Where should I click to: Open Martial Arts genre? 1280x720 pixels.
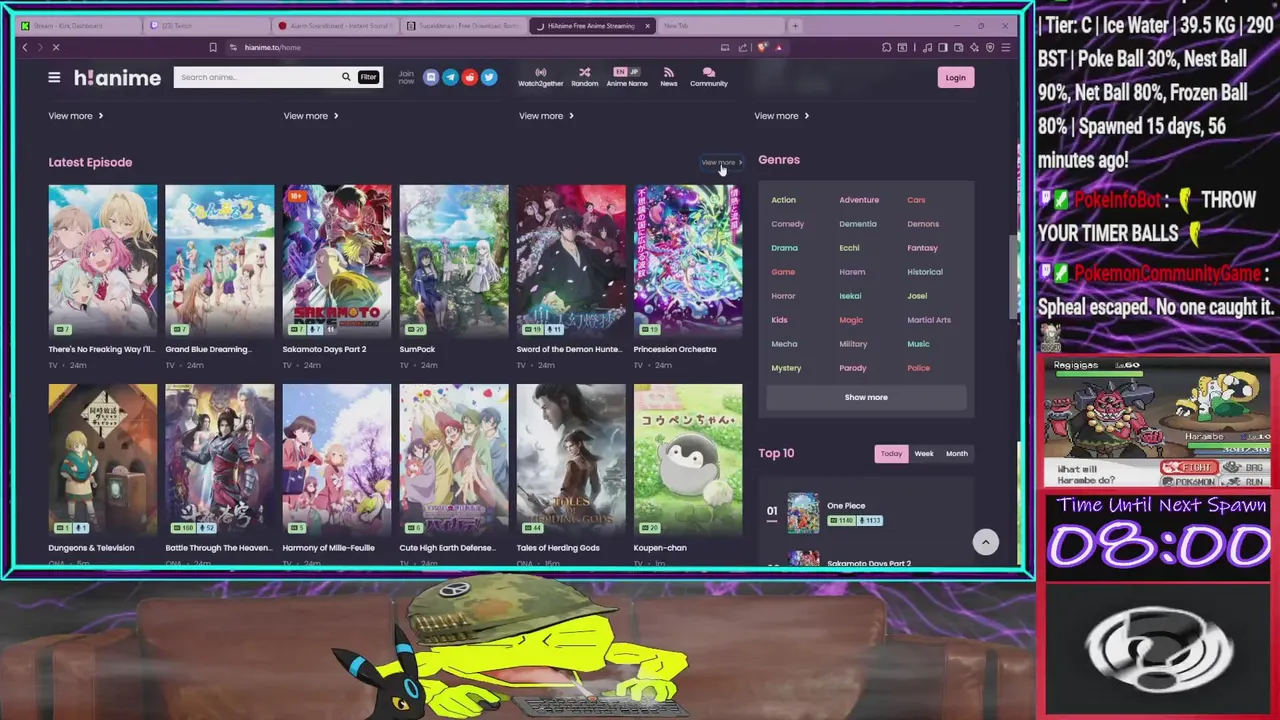coord(928,320)
